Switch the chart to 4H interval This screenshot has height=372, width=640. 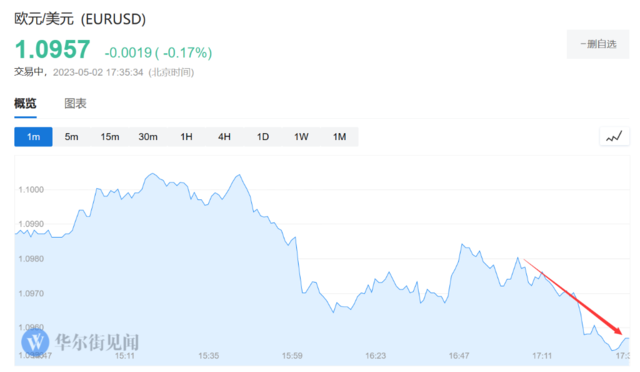tap(224, 137)
